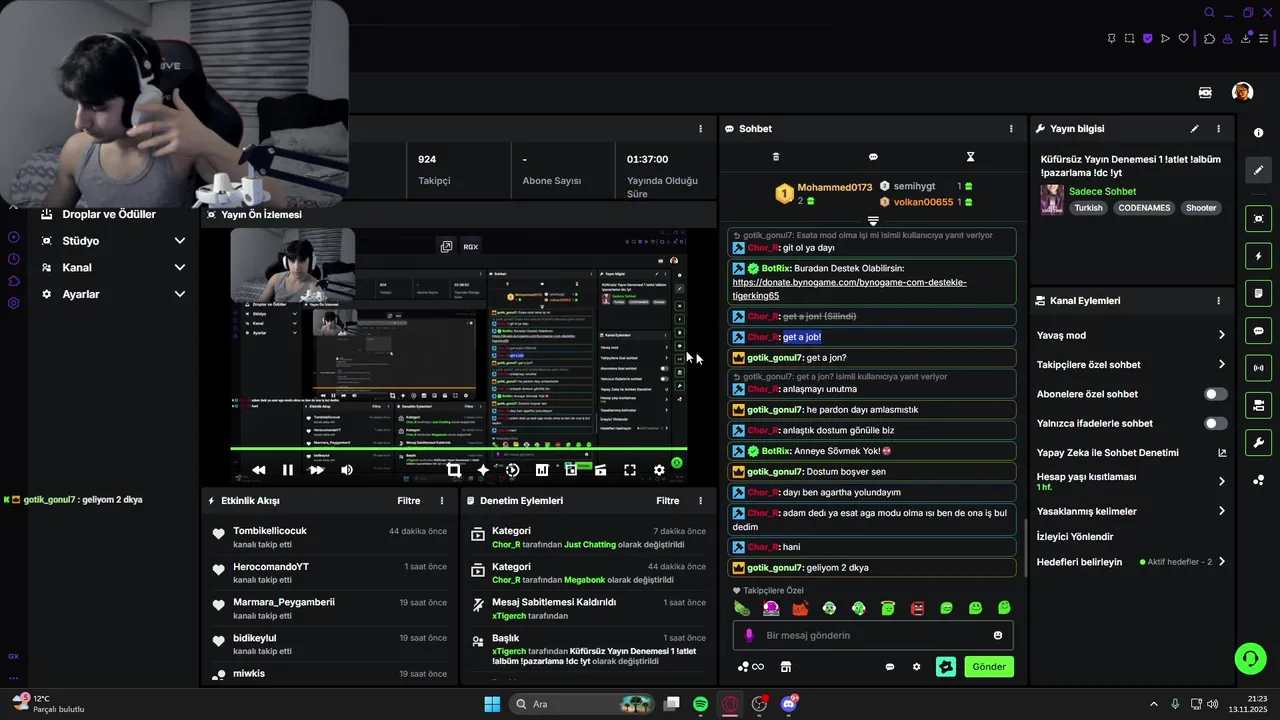
Task: Click the browser heart bookmarks icon
Action: coord(1184,39)
